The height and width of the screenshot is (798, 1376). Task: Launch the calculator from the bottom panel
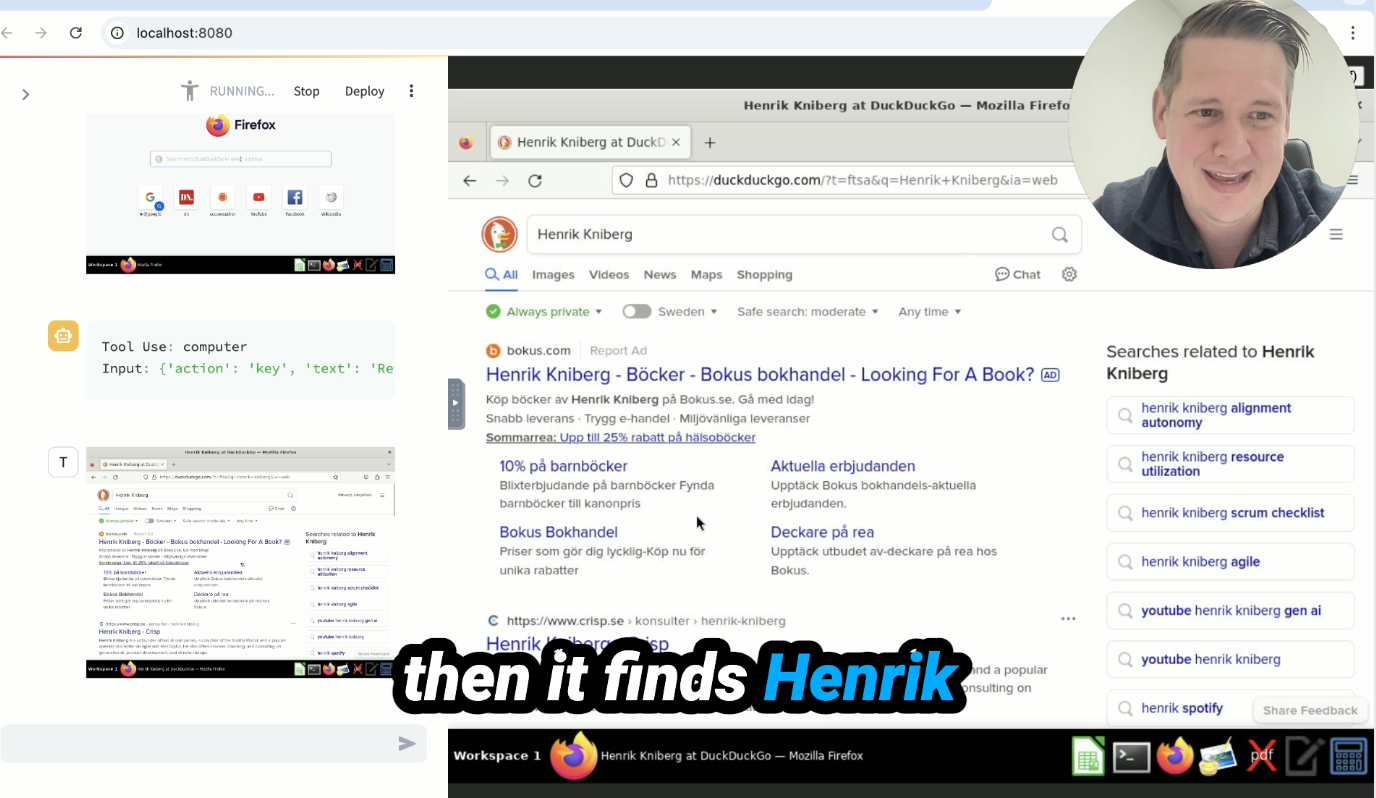[x=1348, y=756]
